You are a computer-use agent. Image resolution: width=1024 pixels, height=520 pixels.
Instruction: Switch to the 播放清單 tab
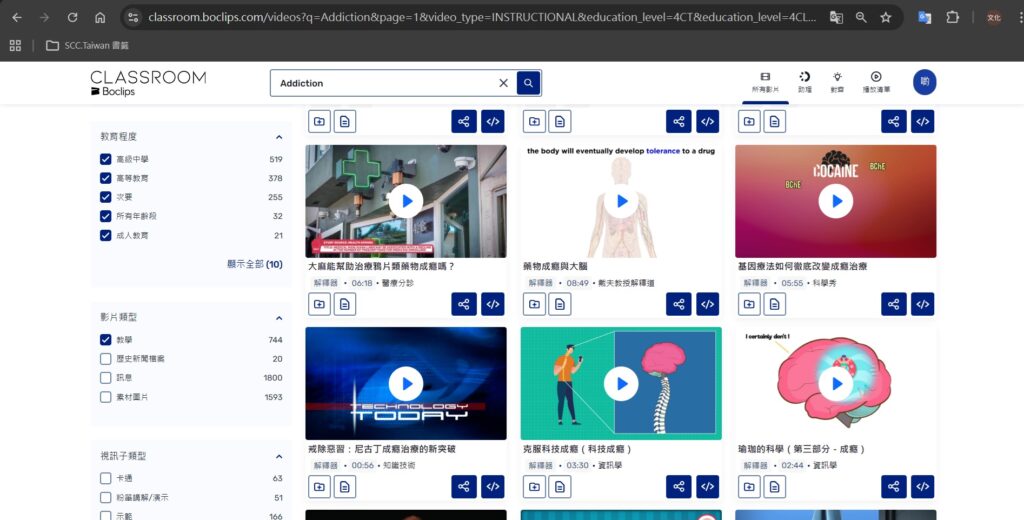(876, 82)
